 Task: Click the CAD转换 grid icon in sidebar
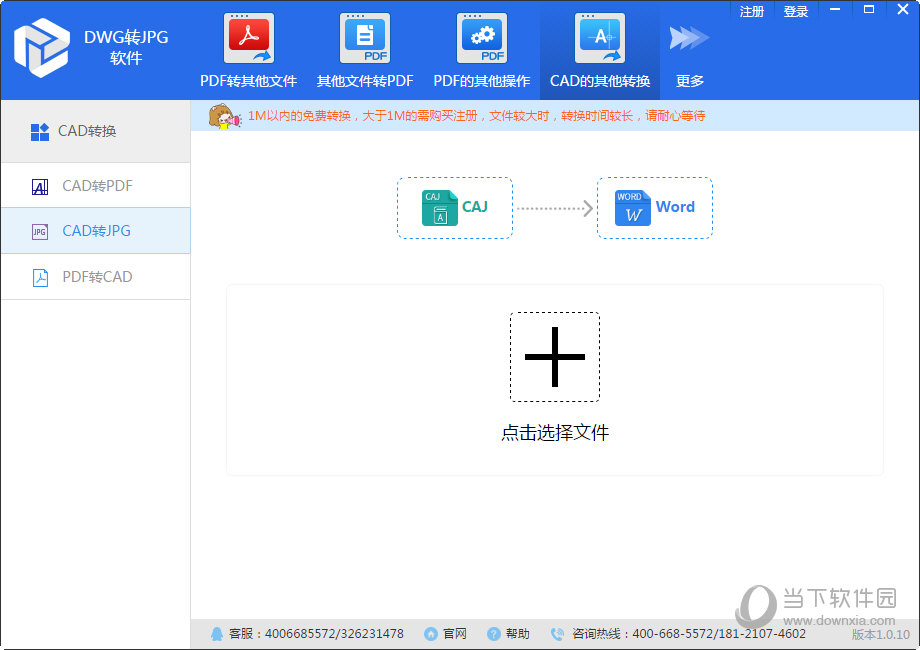click(x=40, y=132)
